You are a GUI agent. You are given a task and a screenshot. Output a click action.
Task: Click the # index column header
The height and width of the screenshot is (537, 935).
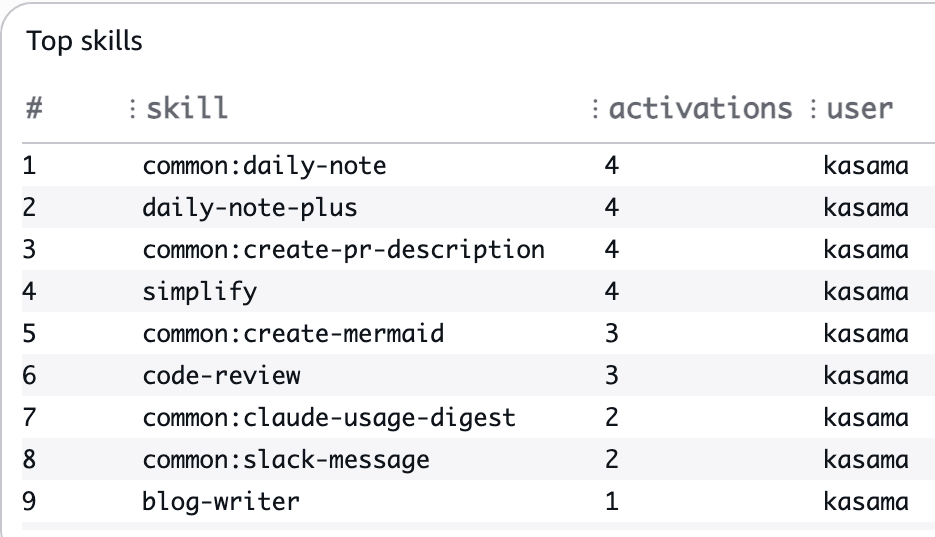35,108
